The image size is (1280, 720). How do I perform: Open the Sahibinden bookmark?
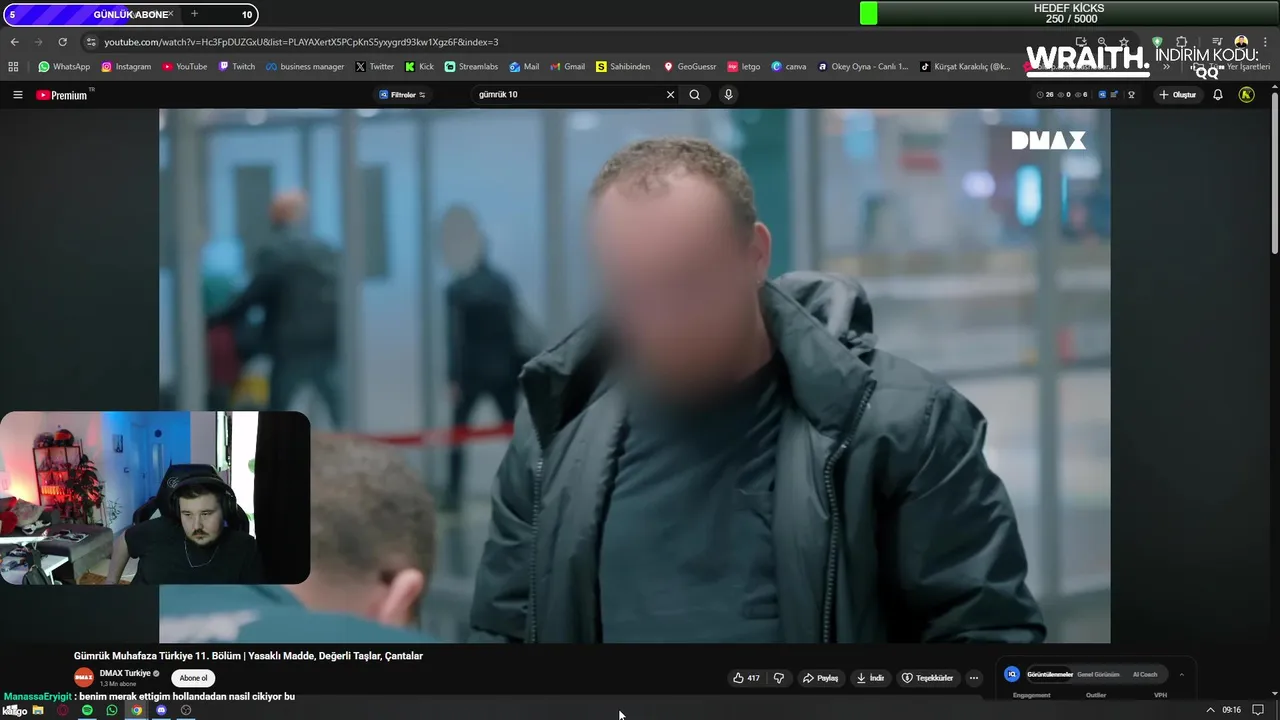[623, 67]
